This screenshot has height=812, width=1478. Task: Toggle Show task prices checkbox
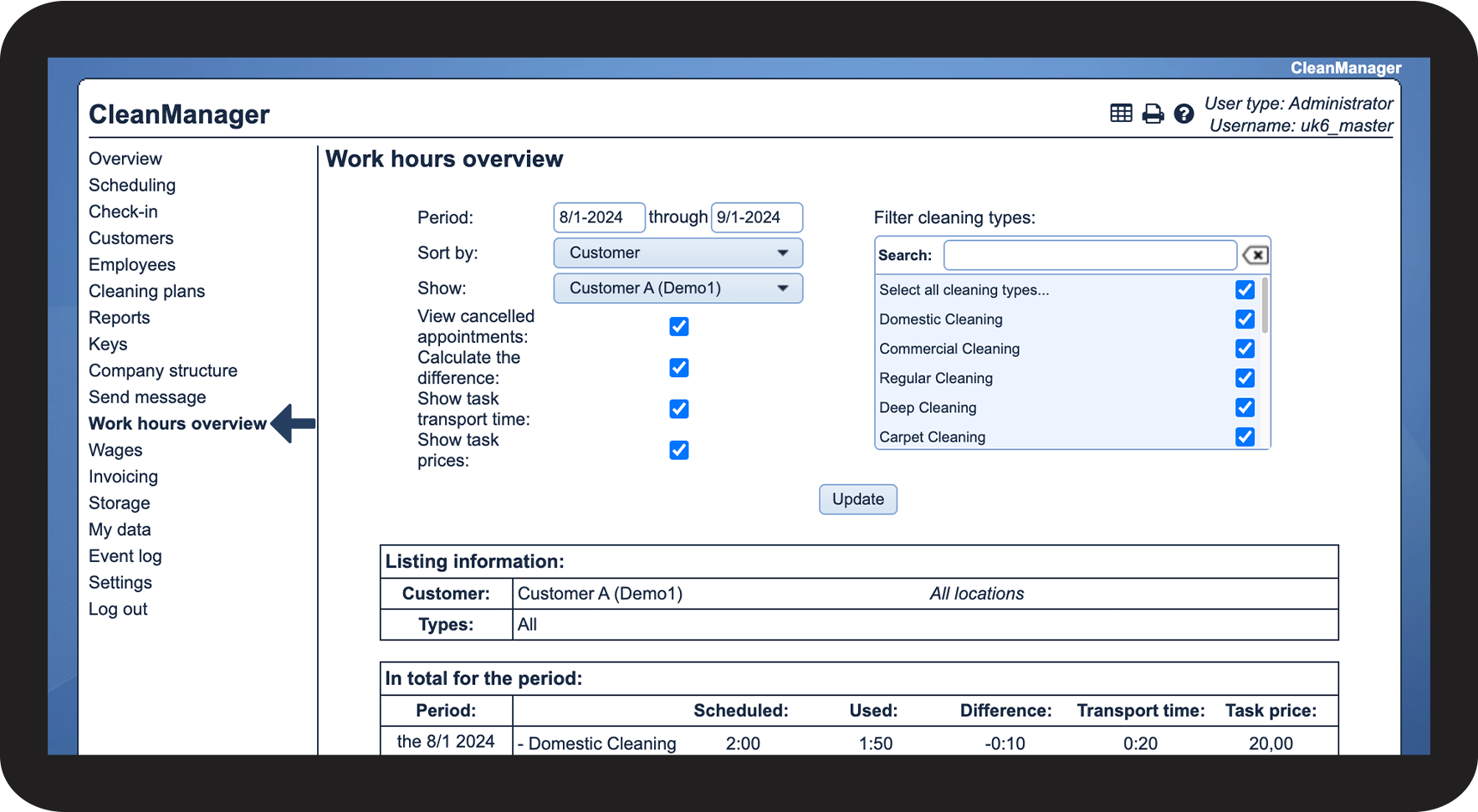point(679,450)
